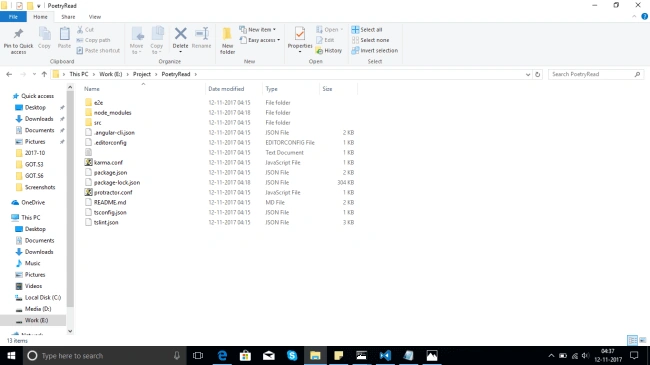Create a New folder from ribbon
The width and height of the screenshot is (650, 365).
point(227,40)
